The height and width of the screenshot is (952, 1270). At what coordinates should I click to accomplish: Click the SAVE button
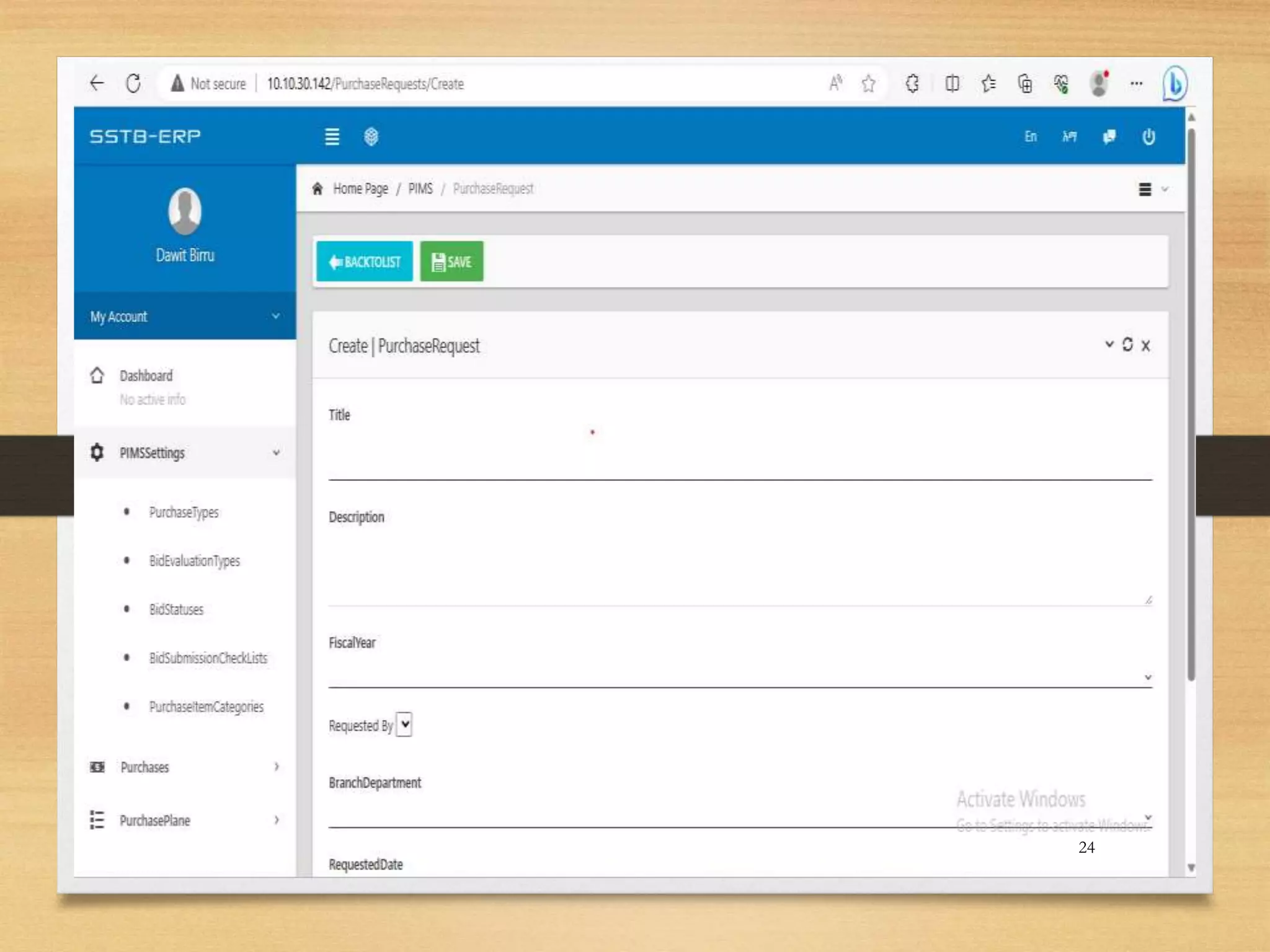tap(451, 262)
